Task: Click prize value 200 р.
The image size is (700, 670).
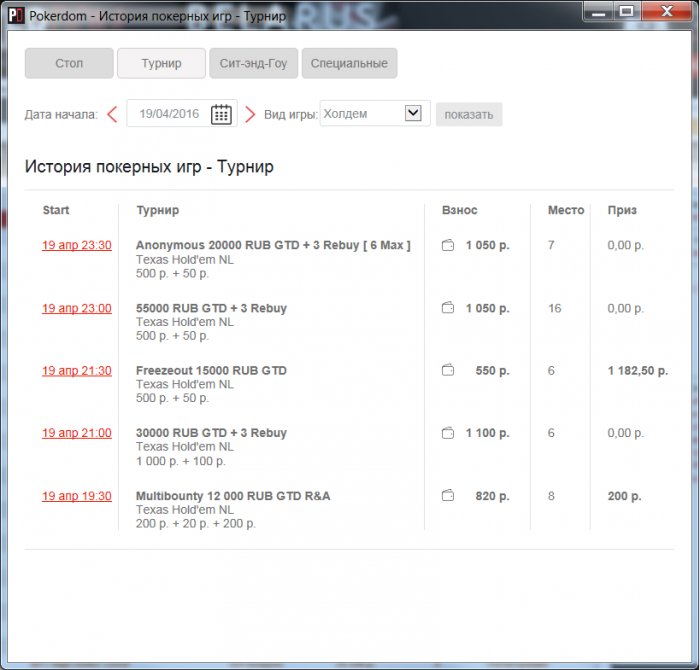Action: pyautogui.click(x=625, y=496)
